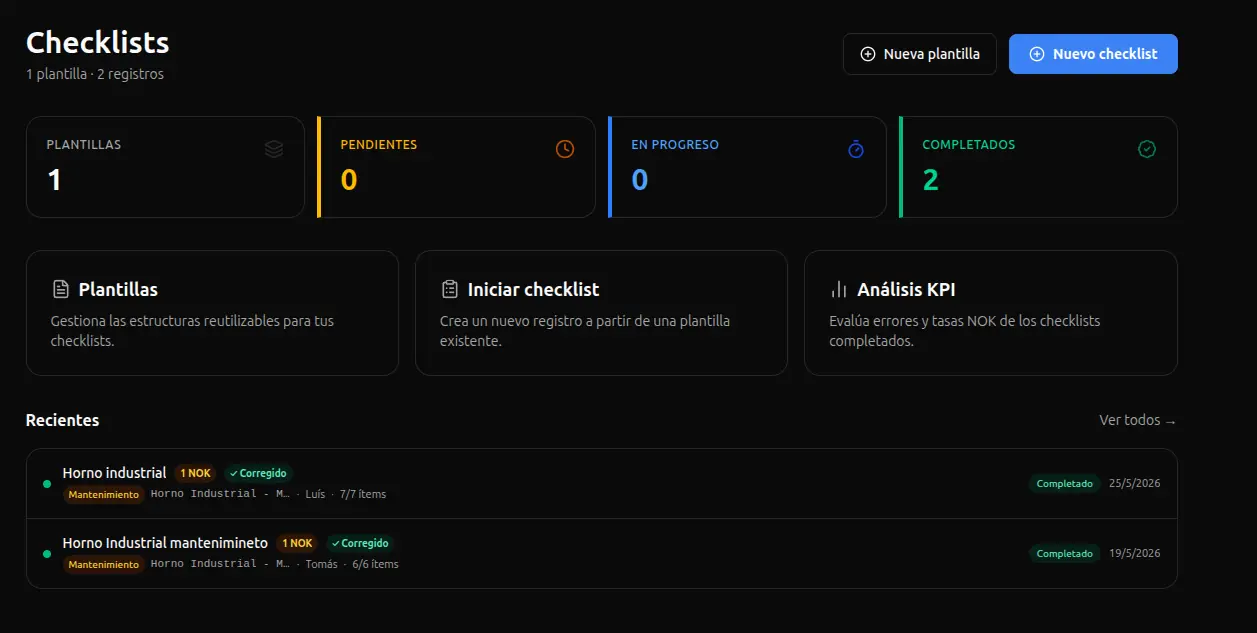1257x633 pixels.
Task: Click the 1 NOK badge on Horno Industrial mantenimineto
Action: pyautogui.click(x=297, y=543)
